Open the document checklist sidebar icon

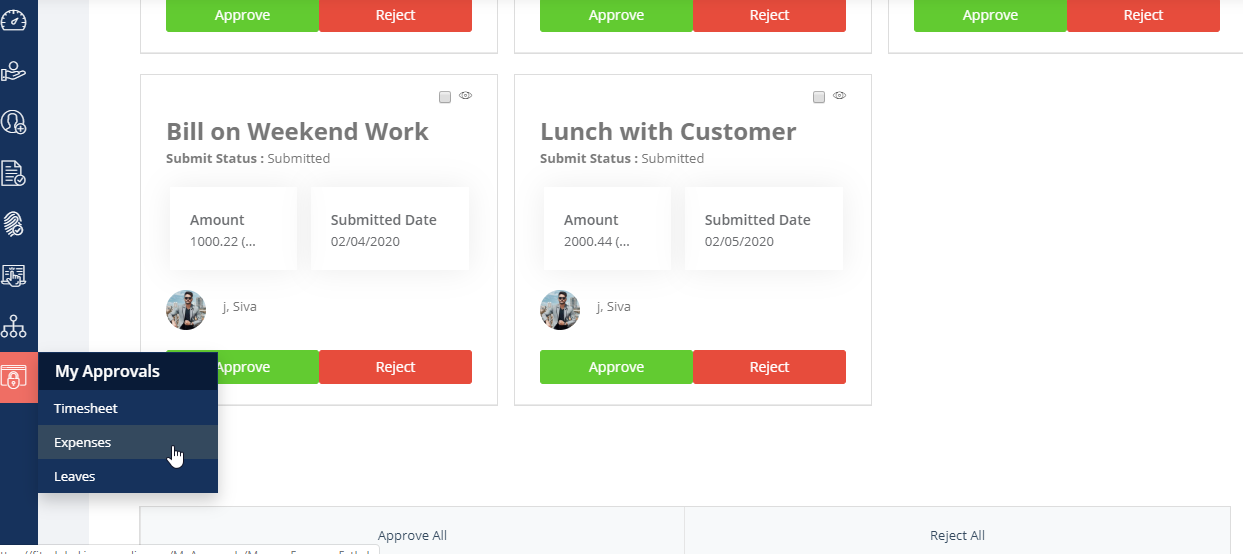[x=13, y=173]
